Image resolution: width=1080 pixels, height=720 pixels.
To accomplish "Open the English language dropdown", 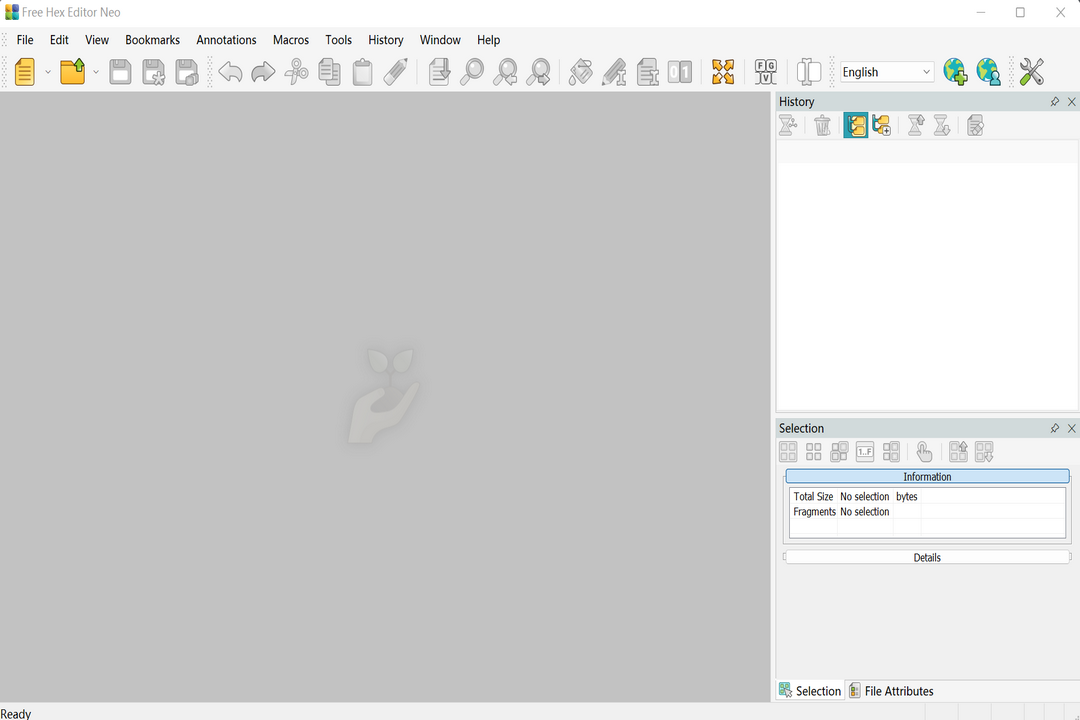I will tap(886, 72).
